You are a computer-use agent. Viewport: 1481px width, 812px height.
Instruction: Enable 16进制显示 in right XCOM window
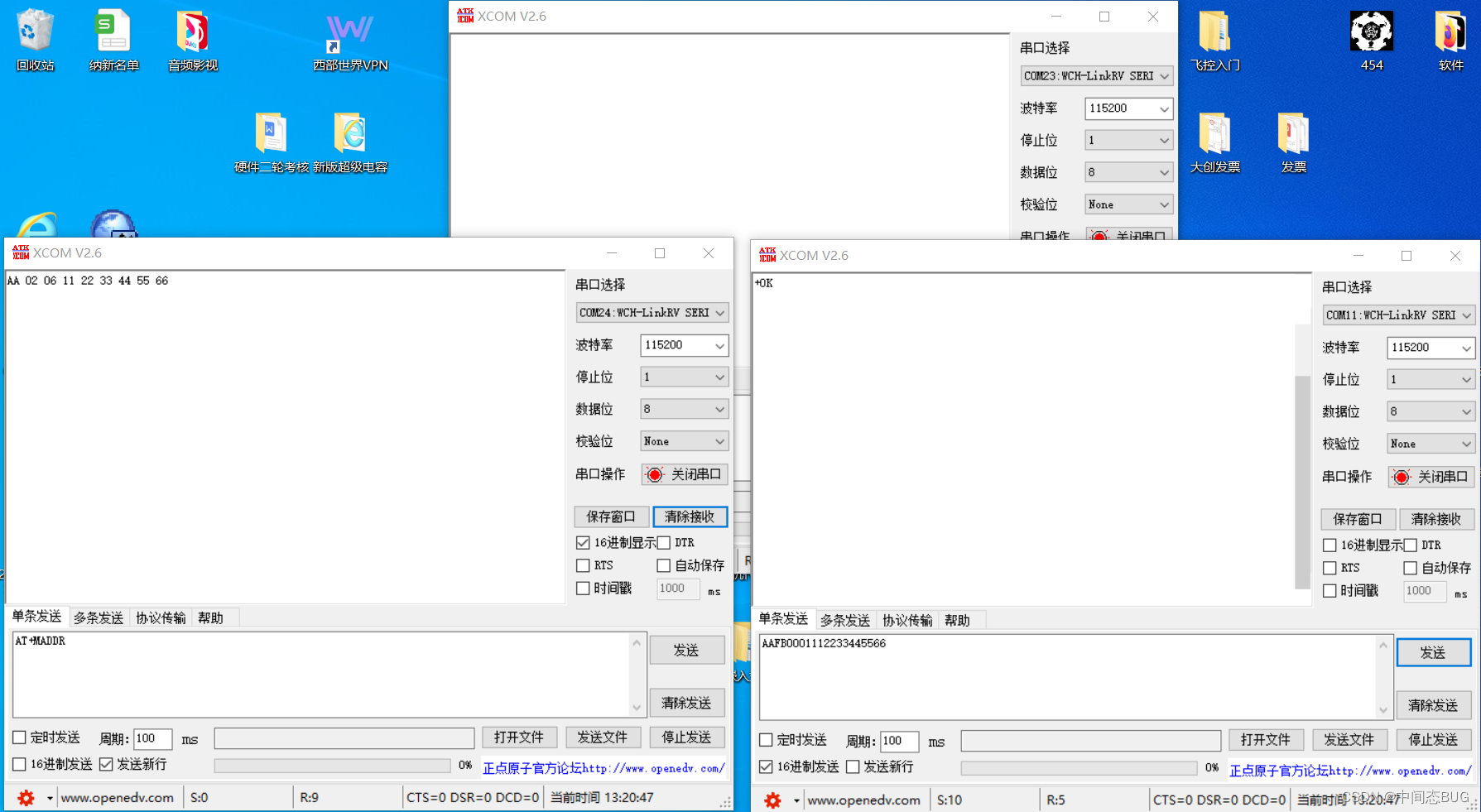1330,545
